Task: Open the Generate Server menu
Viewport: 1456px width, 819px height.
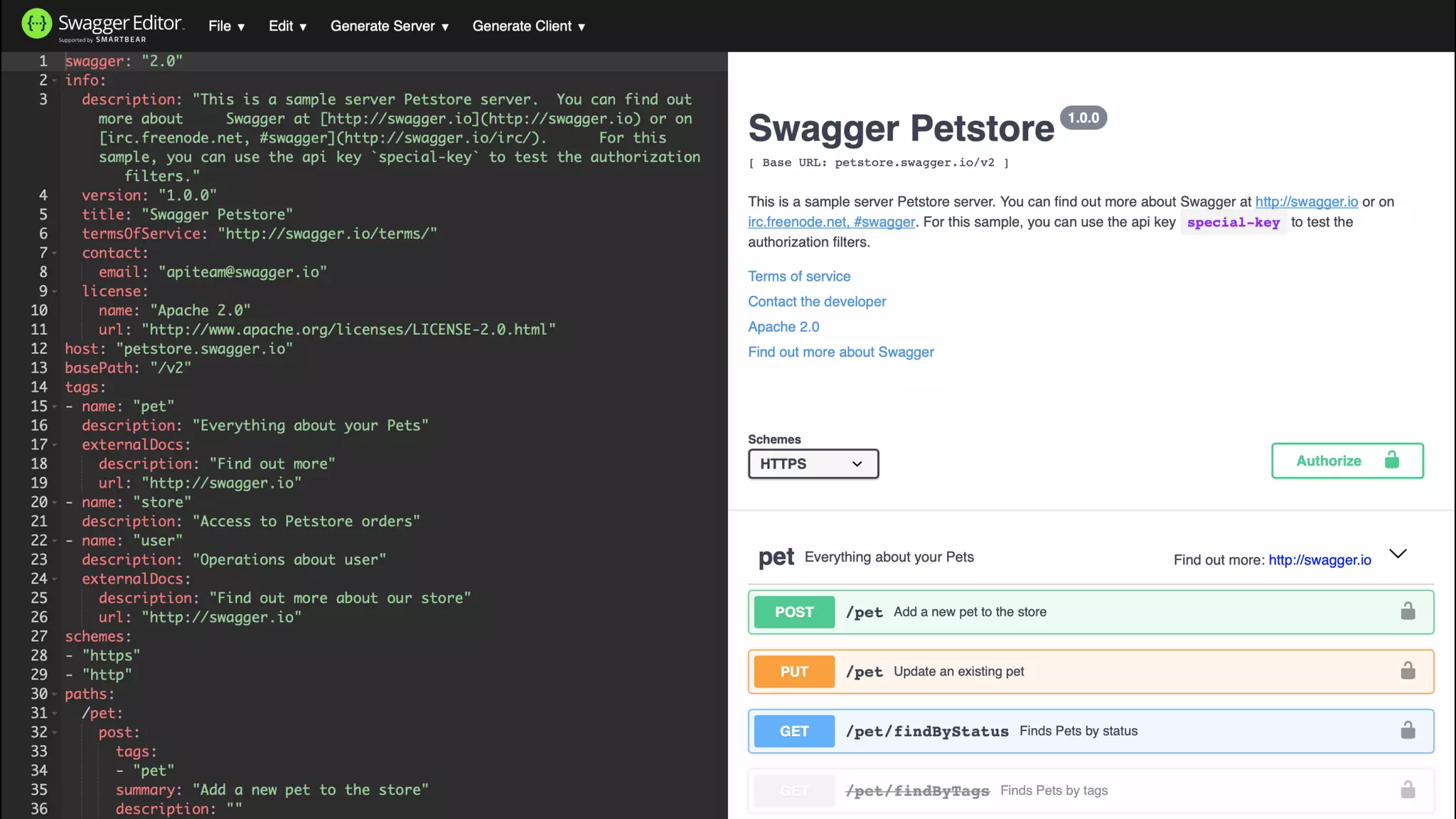Action: click(x=389, y=26)
